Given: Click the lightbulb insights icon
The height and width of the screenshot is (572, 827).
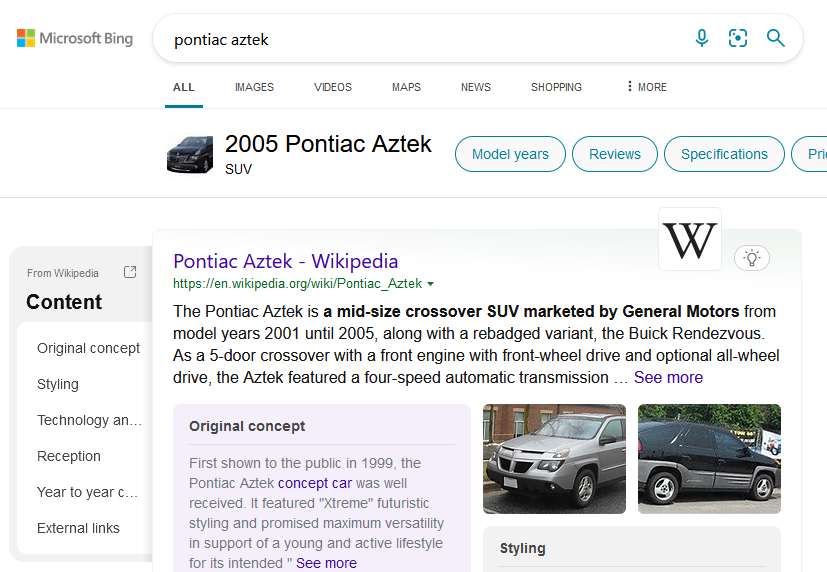Looking at the screenshot, I should (752, 258).
